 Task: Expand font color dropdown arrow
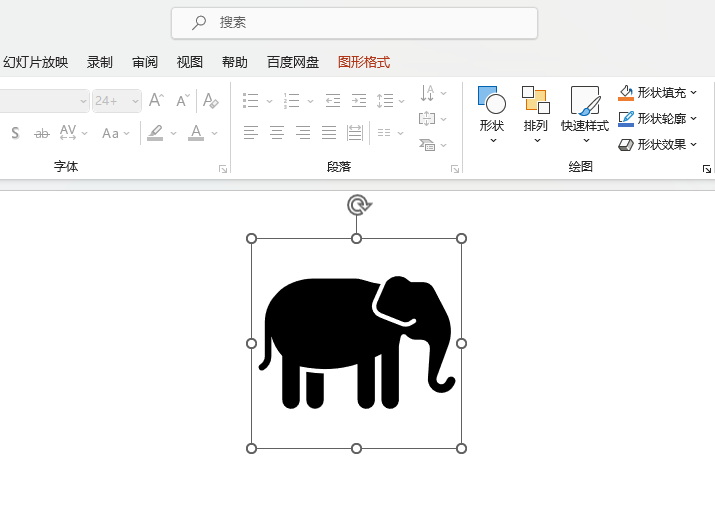click(x=214, y=134)
